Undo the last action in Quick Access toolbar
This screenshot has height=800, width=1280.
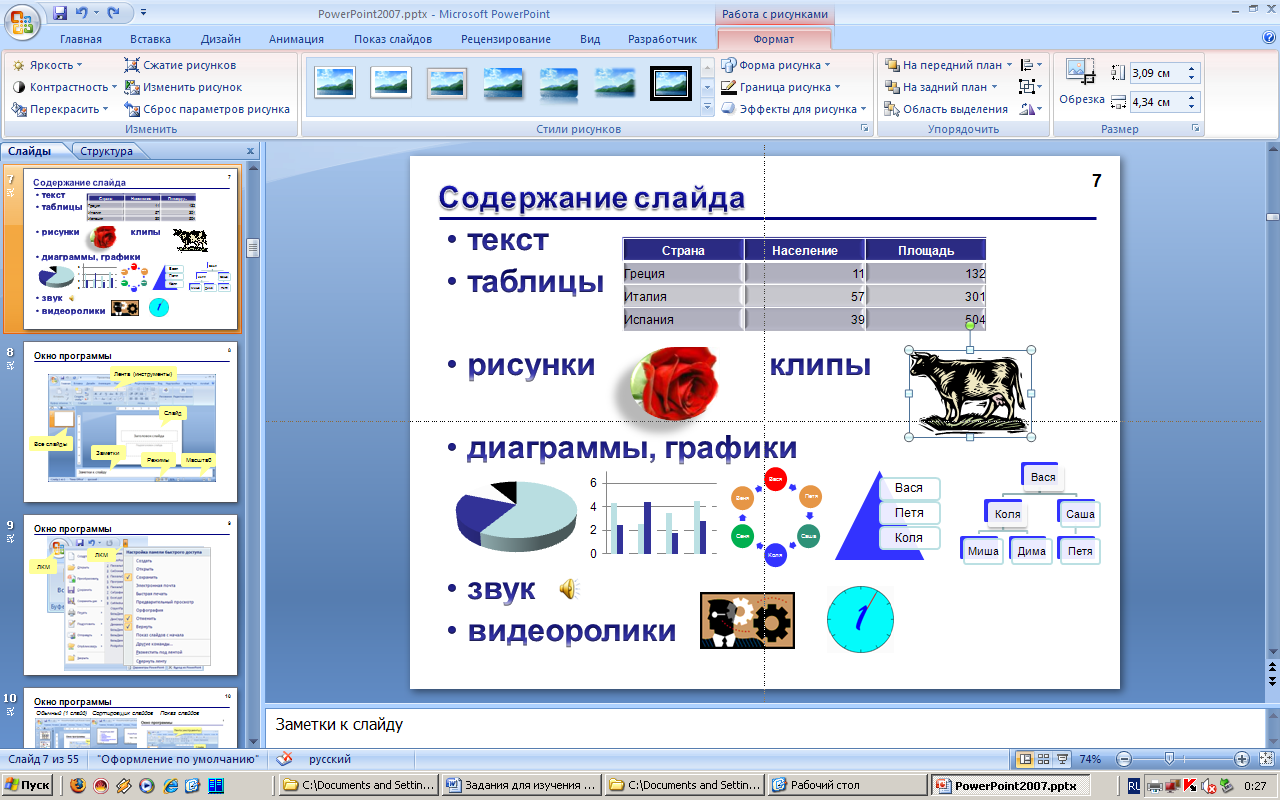82,13
